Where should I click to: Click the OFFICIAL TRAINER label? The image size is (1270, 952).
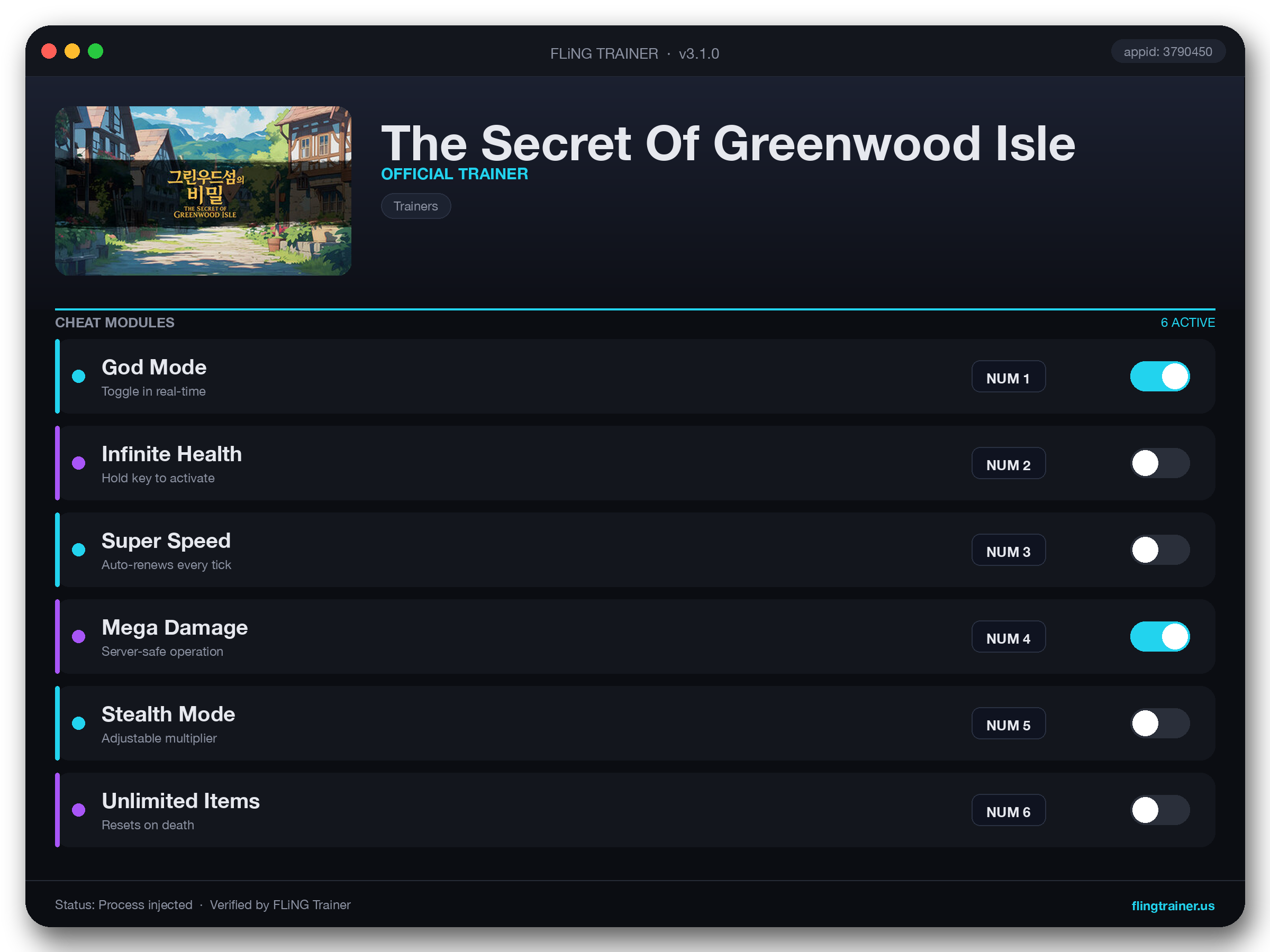click(454, 174)
